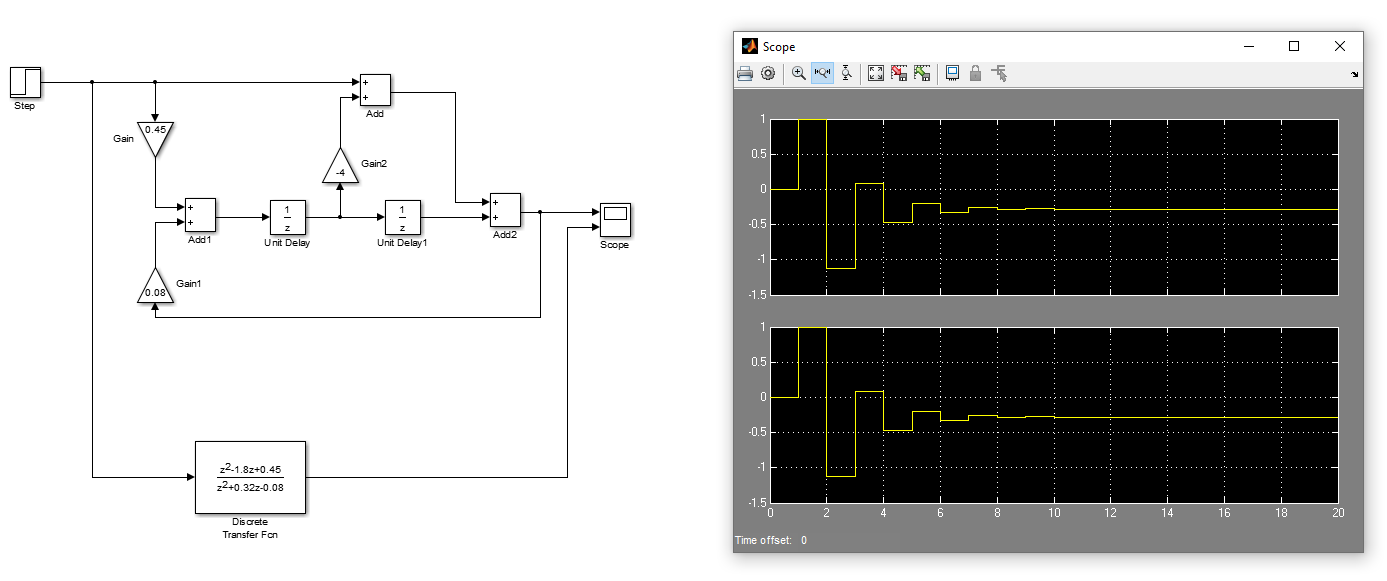The height and width of the screenshot is (581, 1387).
Task: Click the signal selection icon
Action: click(999, 73)
